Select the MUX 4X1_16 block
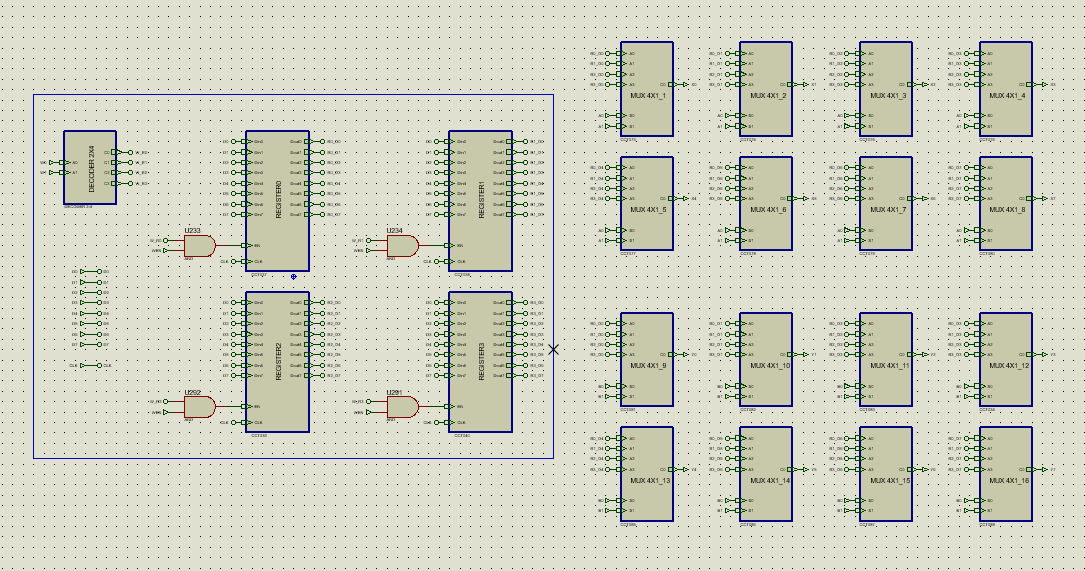Image resolution: width=1085 pixels, height=571 pixels. (1006, 474)
